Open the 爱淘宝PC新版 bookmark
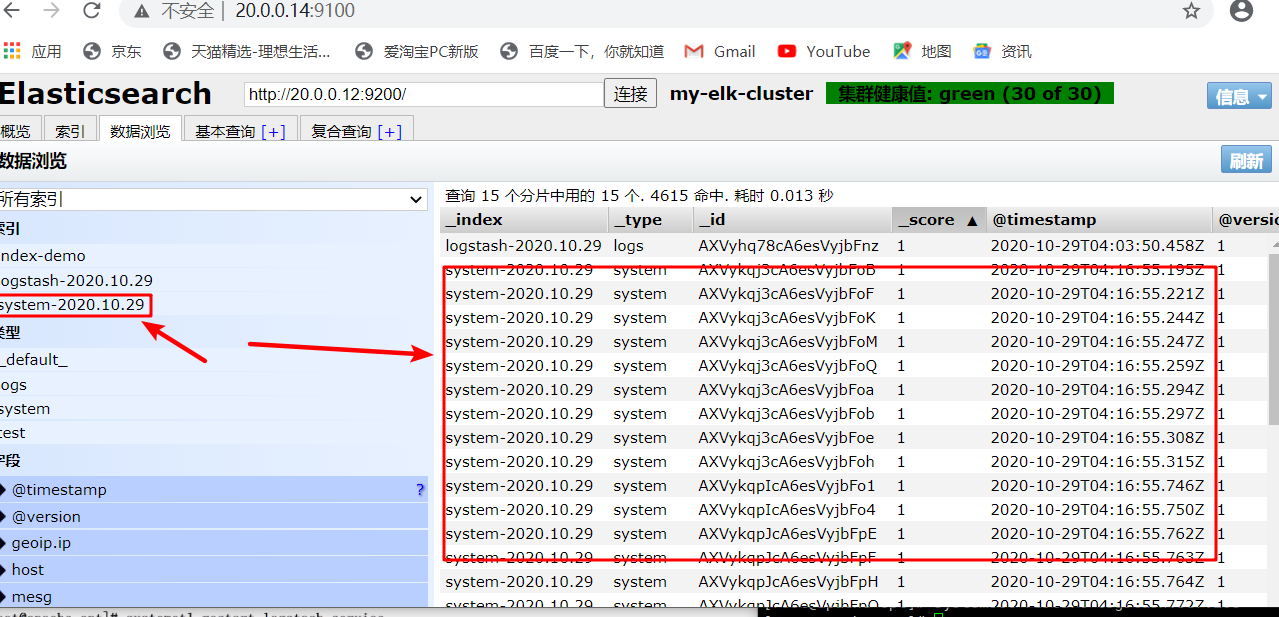The height and width of the screenshot is (617, 1279). click(417, 51)
